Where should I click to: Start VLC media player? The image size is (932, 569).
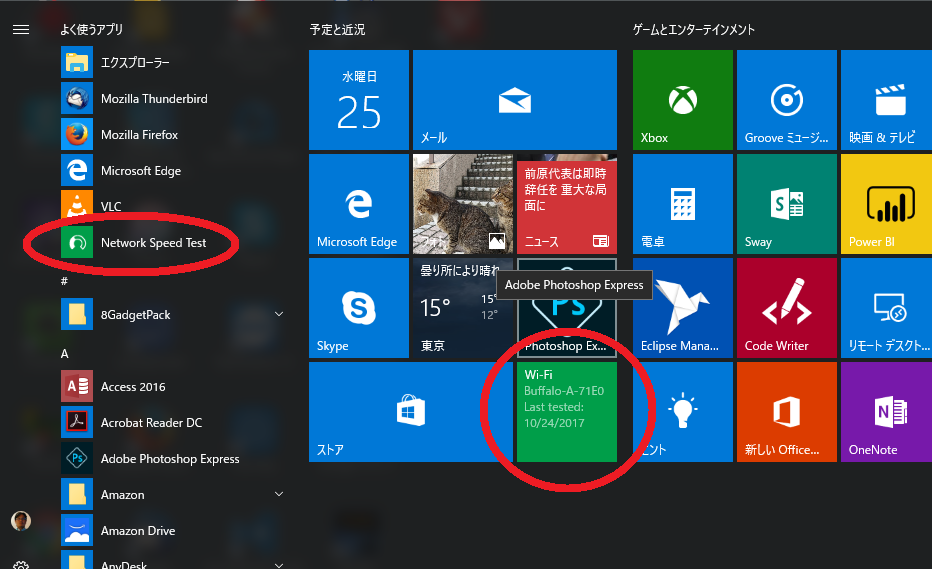point(174,206)
